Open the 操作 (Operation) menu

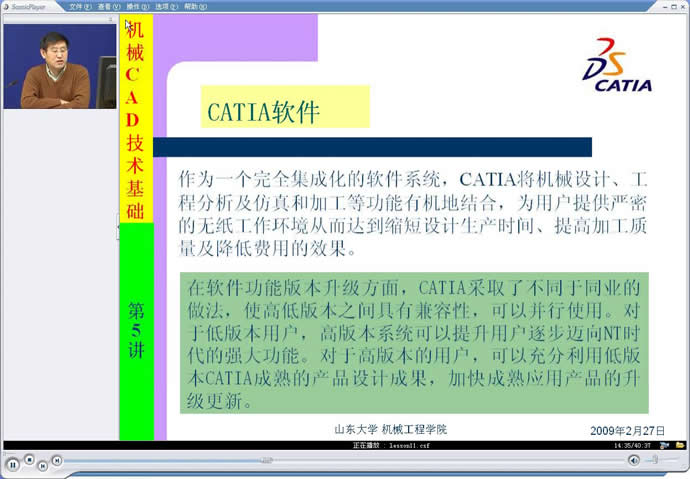tap(138, 7)
